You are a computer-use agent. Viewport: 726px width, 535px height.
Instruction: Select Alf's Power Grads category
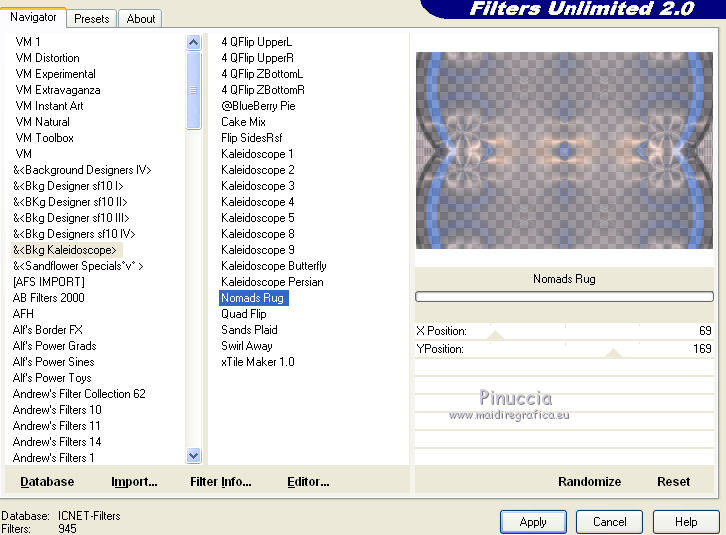tap(55, 346)
